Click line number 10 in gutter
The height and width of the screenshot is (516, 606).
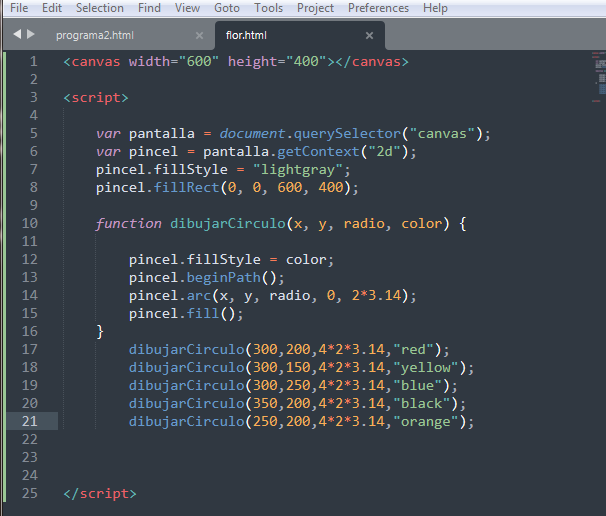coord(30,223)
